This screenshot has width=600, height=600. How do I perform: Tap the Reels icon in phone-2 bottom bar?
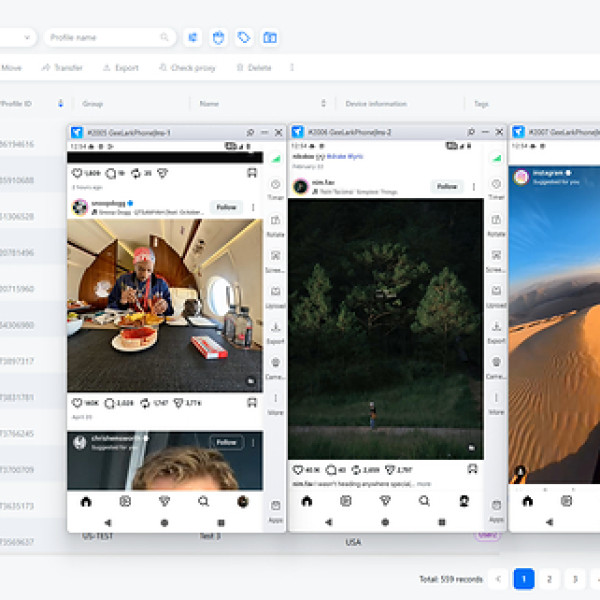(346, 501)
